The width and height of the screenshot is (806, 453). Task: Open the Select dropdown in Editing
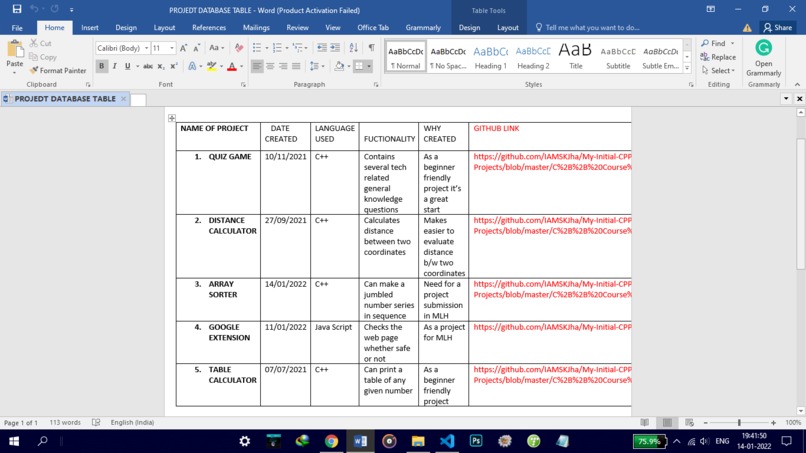(x=718, y=70)
